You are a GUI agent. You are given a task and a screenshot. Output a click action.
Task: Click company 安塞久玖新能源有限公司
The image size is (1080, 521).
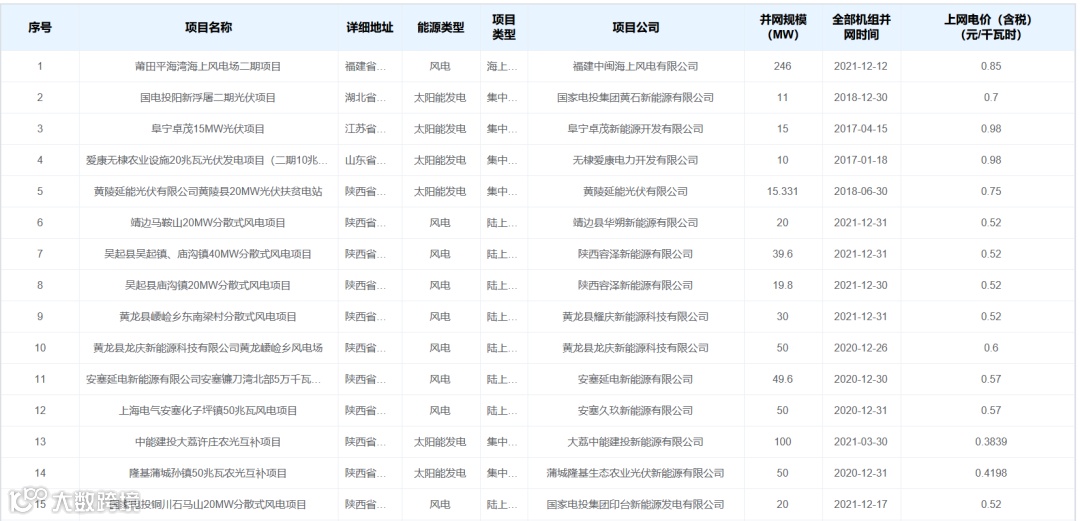pos(636,411)
